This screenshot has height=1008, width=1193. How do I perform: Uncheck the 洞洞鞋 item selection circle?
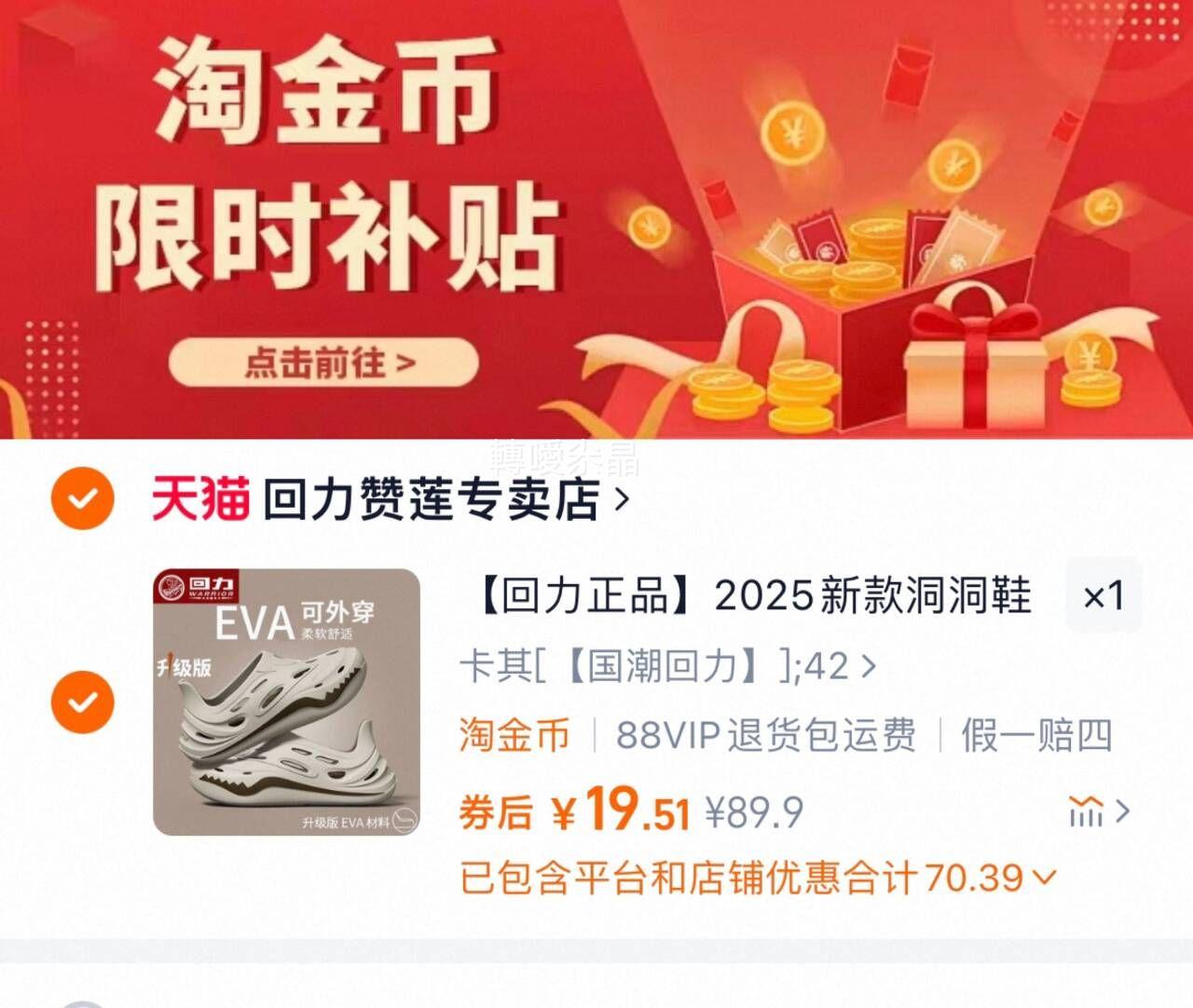tap(82, 702)
